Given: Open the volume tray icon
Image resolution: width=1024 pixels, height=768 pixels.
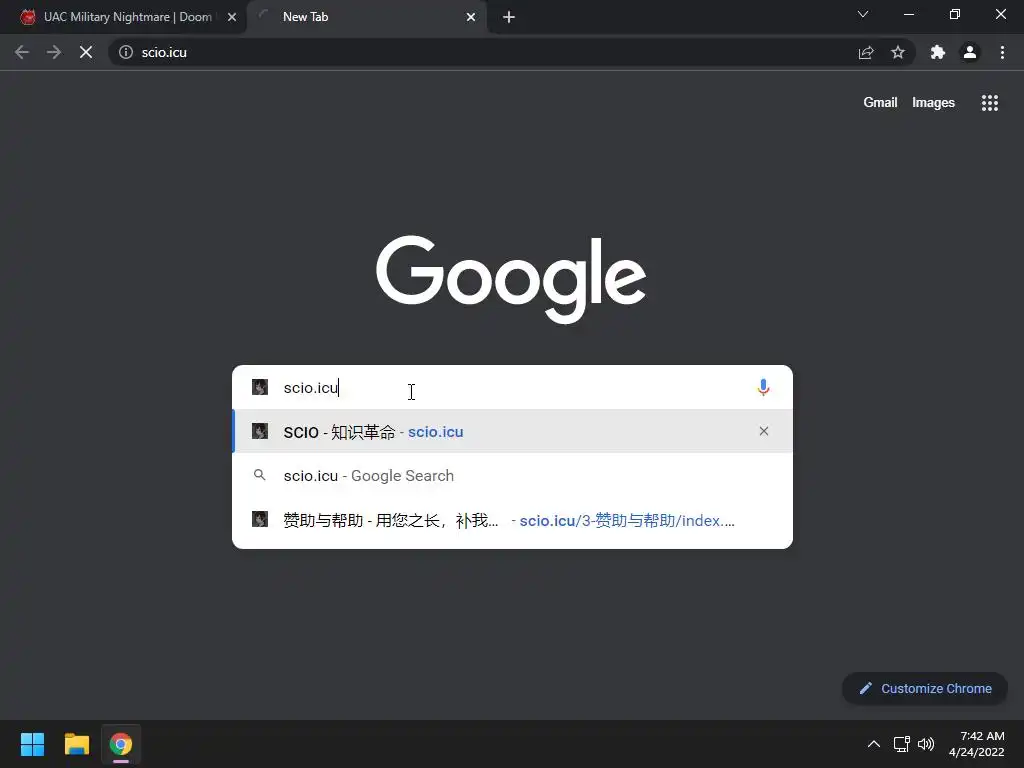Looking at the screenshot, I should coord(926,744).
